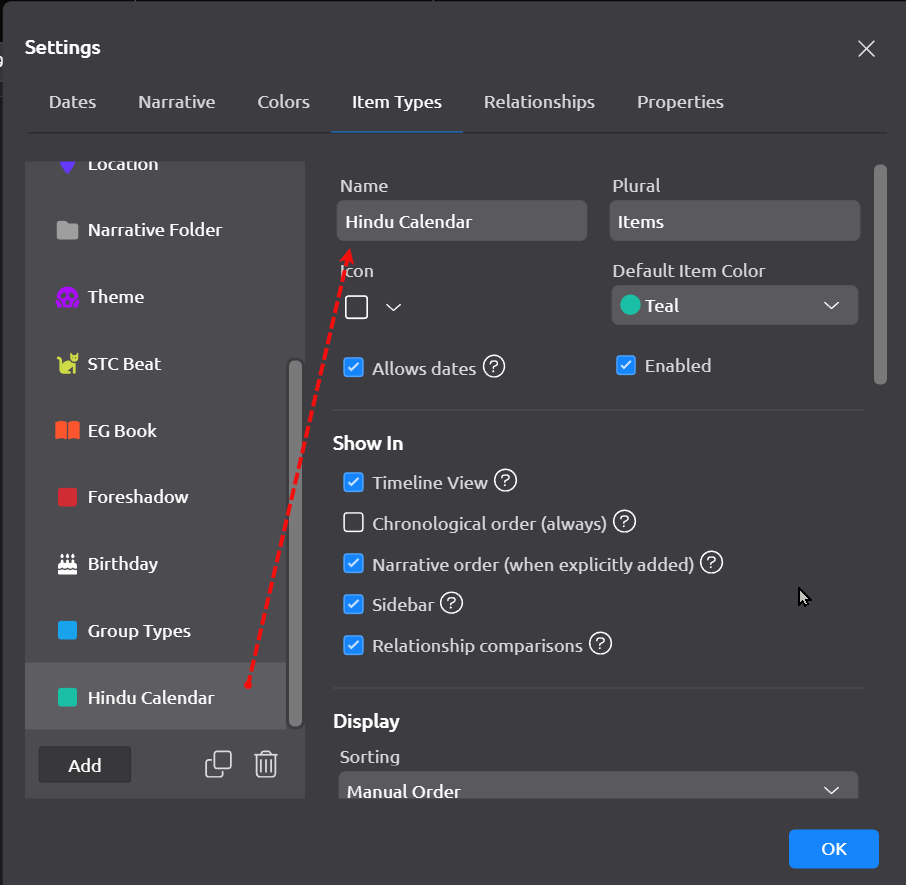Show help for Narrative order option

tap(711, 563)
